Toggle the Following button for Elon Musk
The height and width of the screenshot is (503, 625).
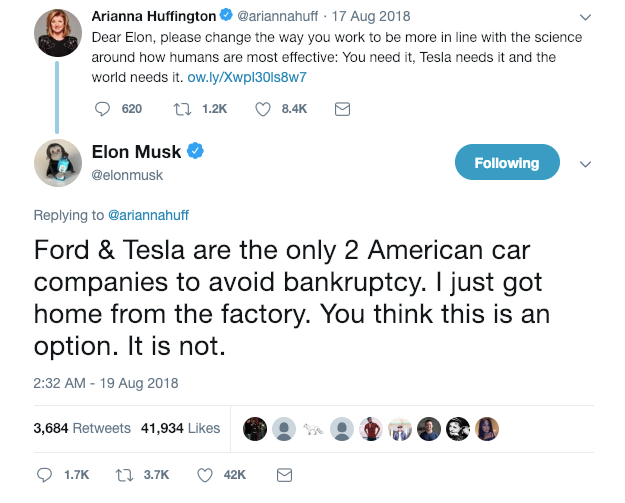506,163
